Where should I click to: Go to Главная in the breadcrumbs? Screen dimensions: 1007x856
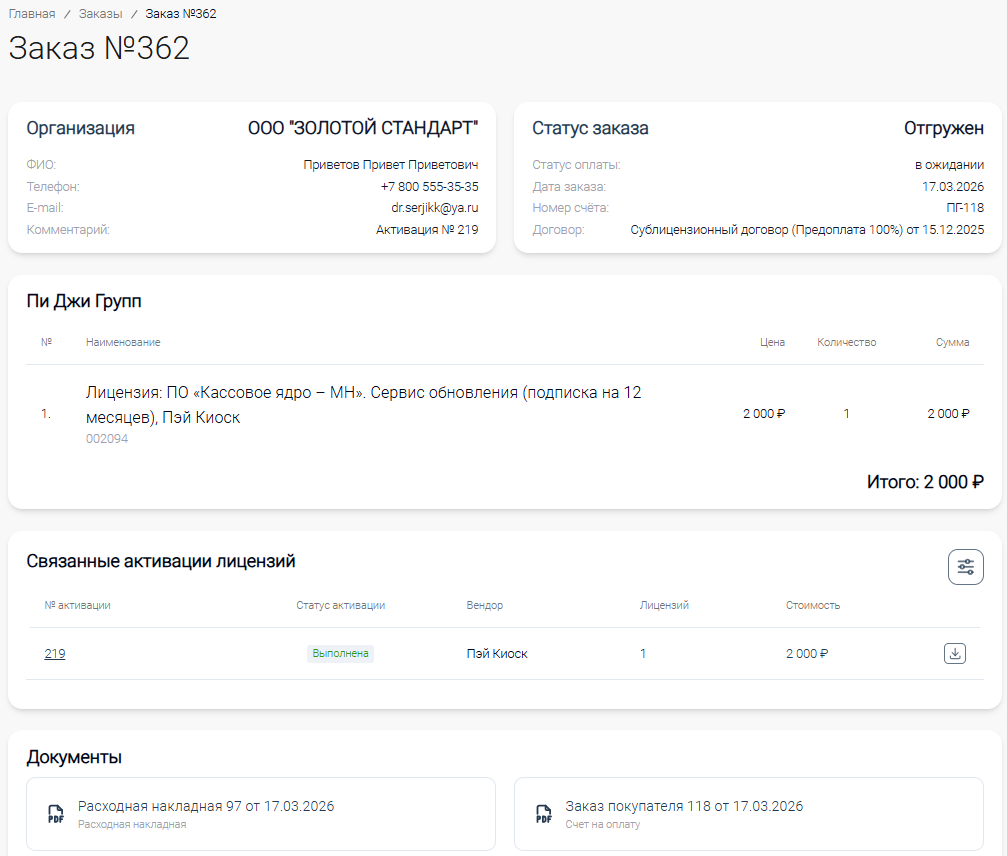pos(32,14)
